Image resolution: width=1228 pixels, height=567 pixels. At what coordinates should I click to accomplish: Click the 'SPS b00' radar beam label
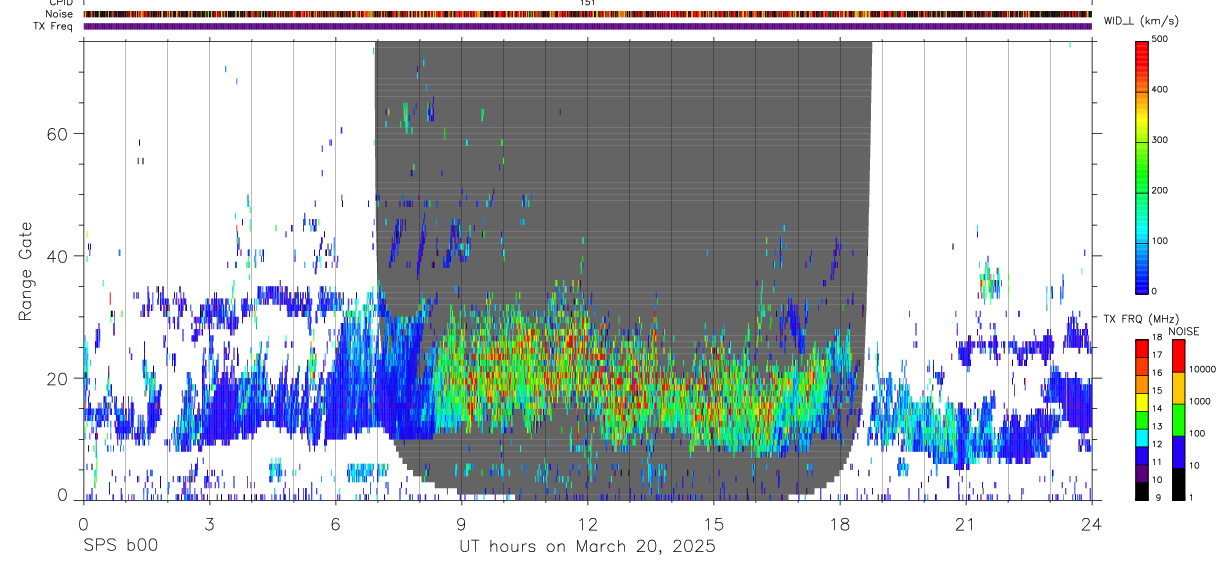point(120,547)
